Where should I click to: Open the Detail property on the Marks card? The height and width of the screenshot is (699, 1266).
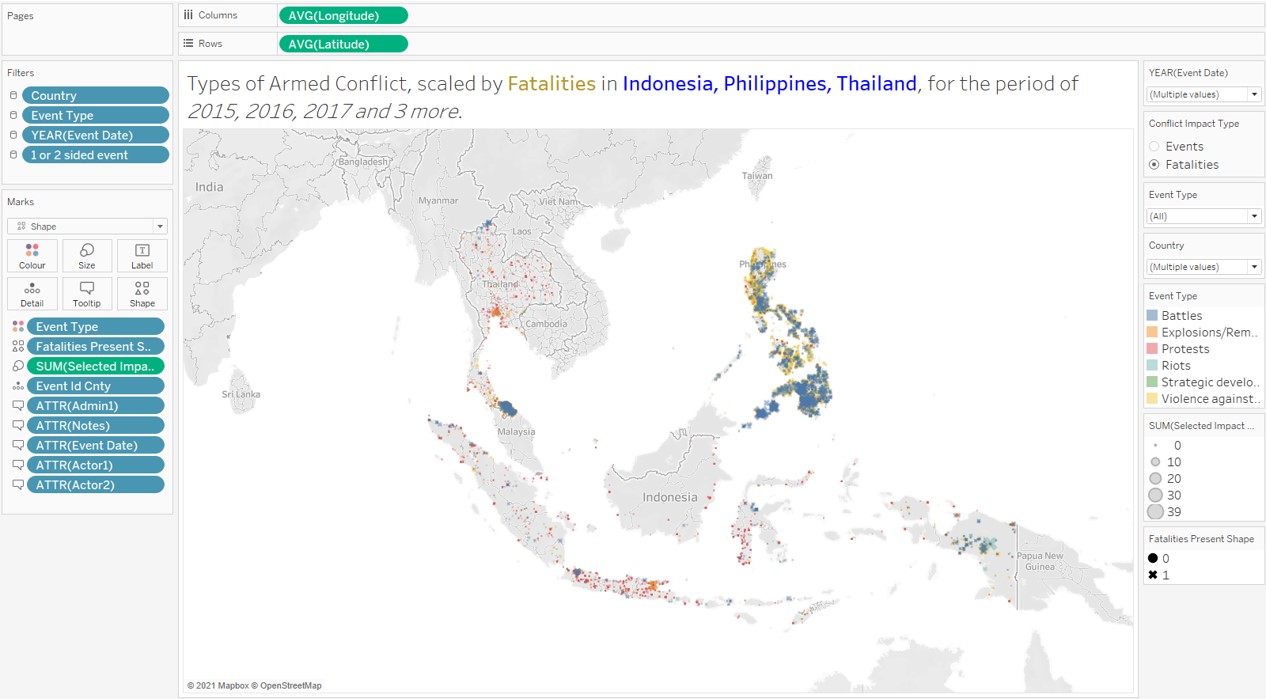(x=31, y=293)
